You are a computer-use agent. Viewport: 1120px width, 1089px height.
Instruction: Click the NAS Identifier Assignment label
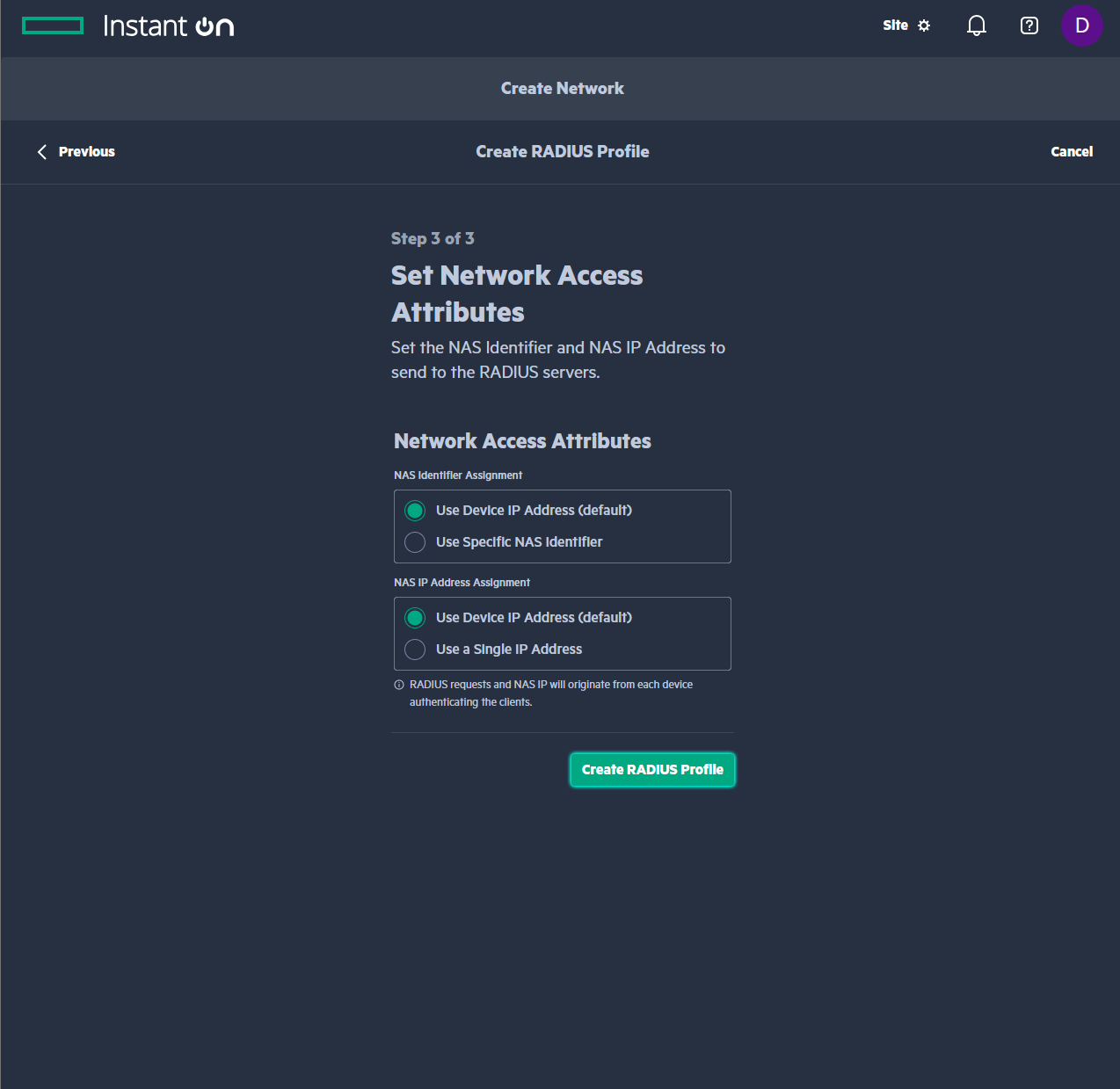(x=458, y=476)
